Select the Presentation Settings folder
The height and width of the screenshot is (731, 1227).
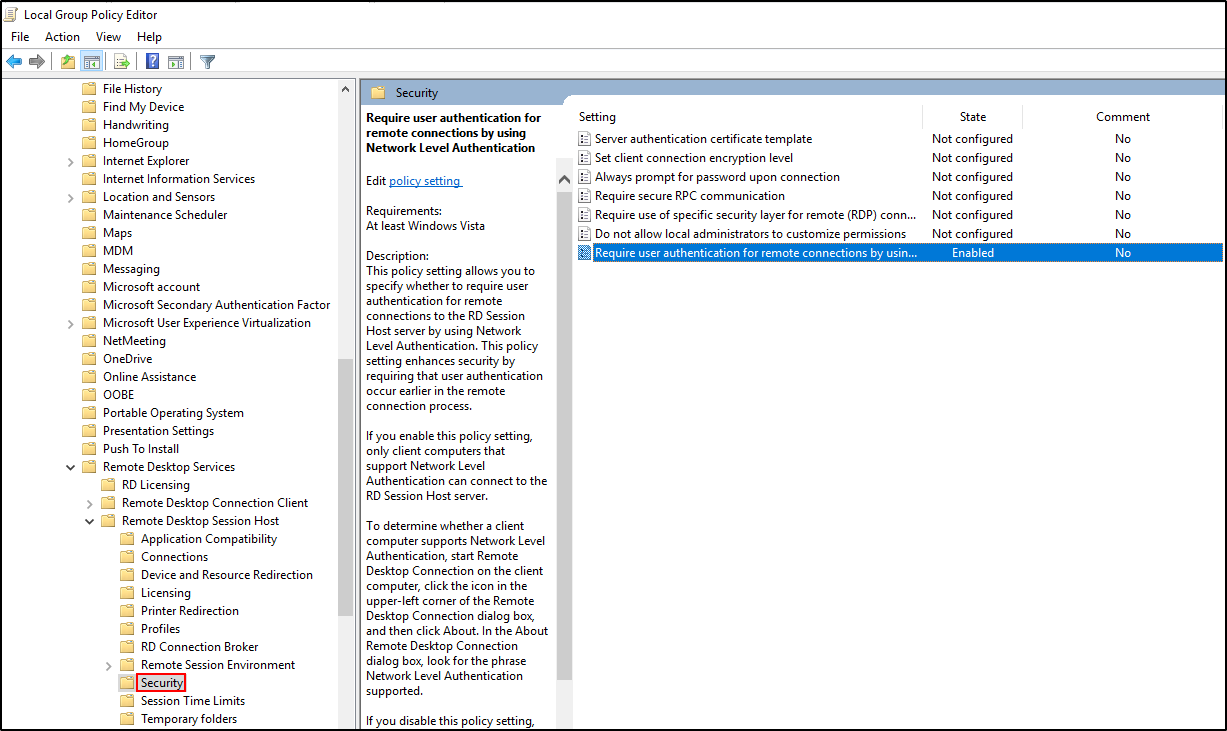(x=158, y=431)
